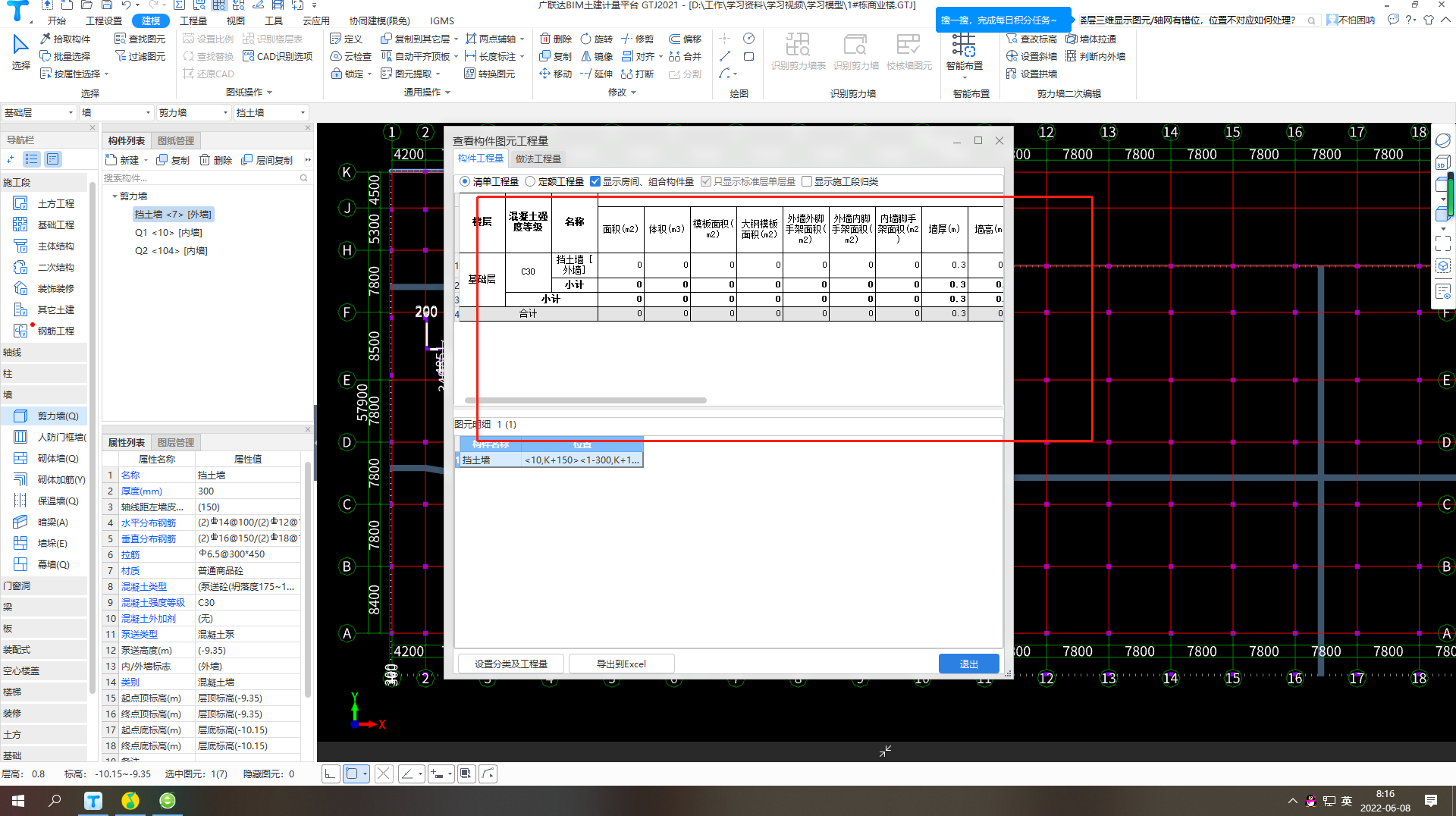Click the 两点辅轴 auxiliary axis tool
The image size is (1456, 816).
491,39
